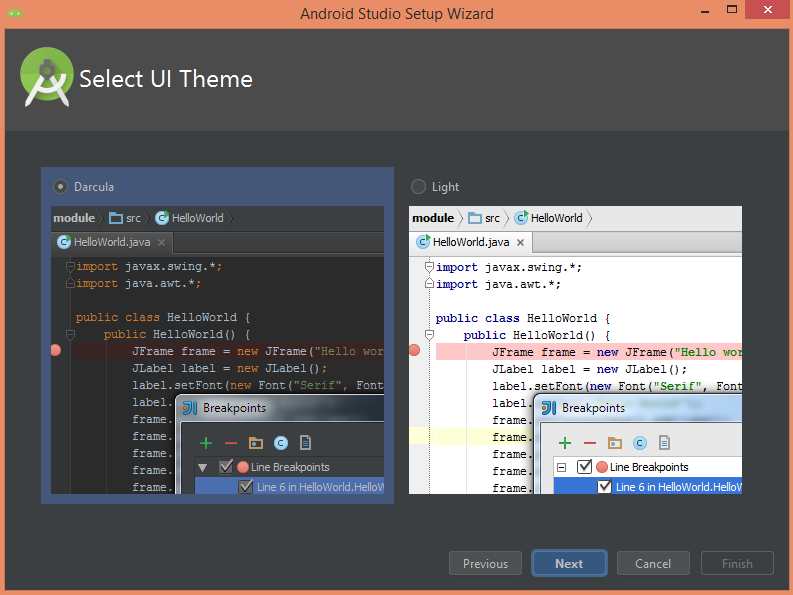Click the Light theme preview image
Viewport: 793px width, 595px height.
click(576, 350)
